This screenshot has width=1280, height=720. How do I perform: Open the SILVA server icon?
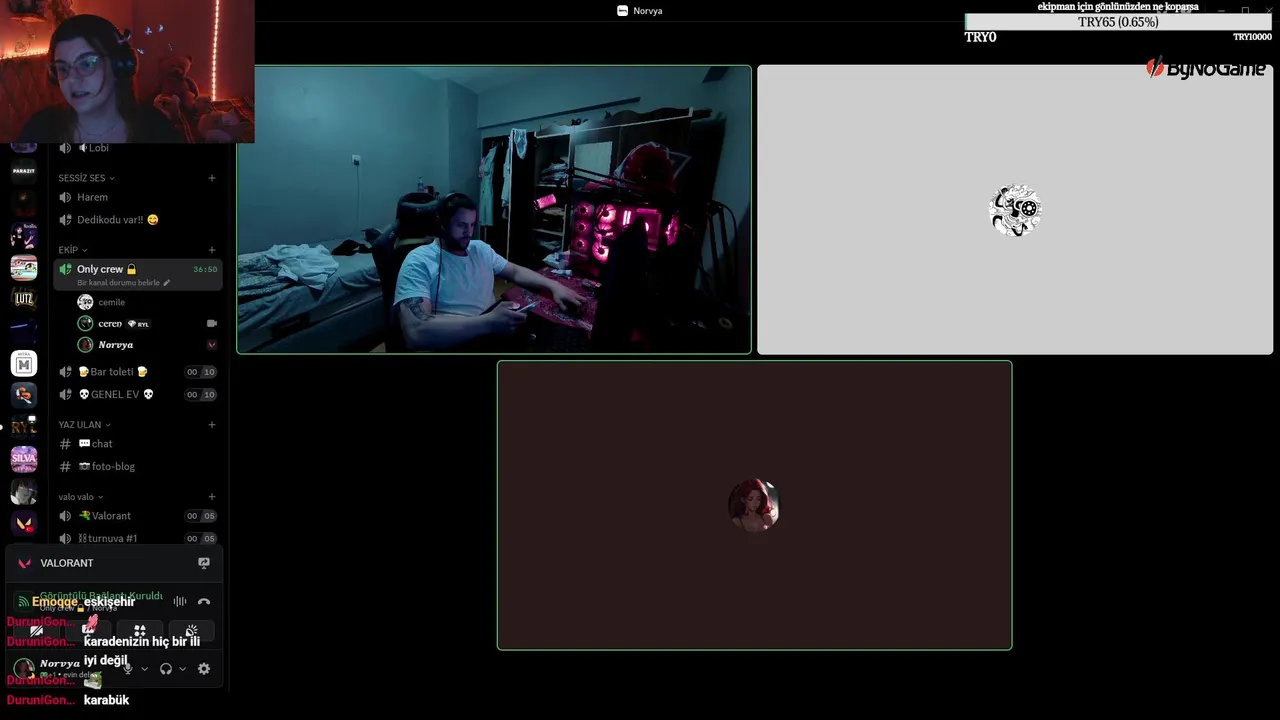(24, 458)
